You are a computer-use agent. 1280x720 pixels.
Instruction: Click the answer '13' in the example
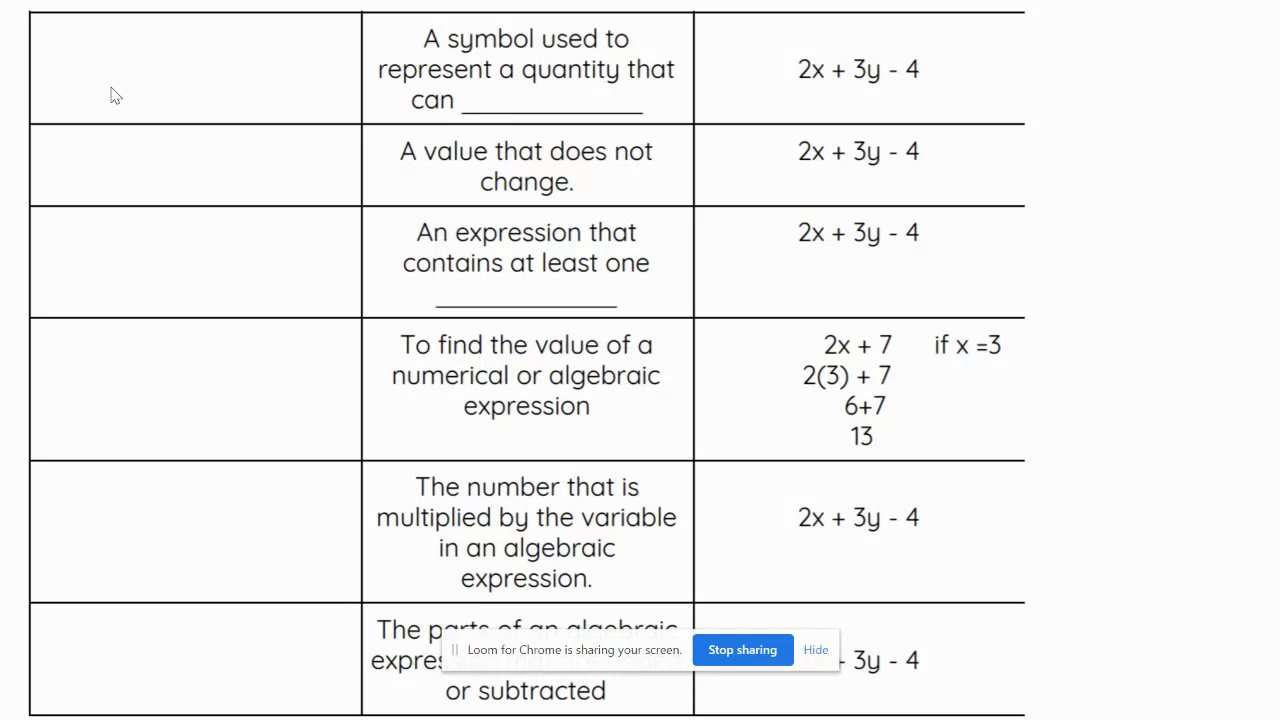861,436
